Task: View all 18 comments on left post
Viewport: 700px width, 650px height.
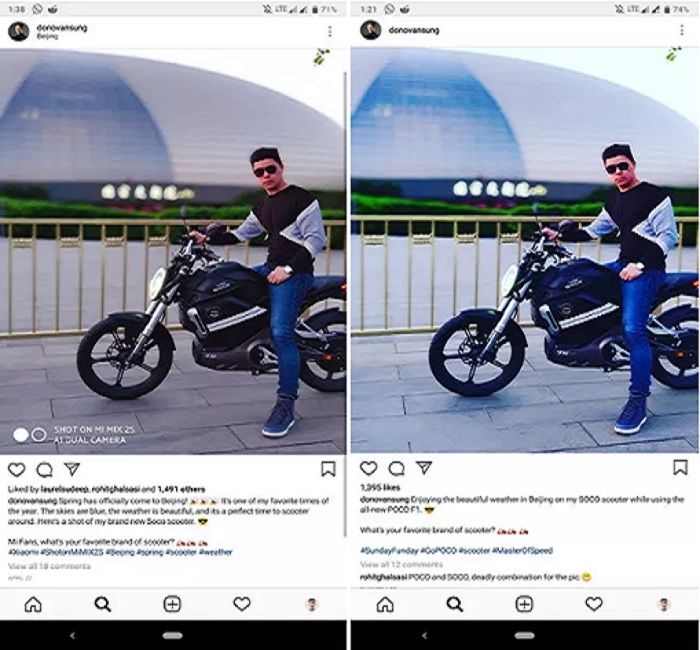Action: tap(49, 566)
